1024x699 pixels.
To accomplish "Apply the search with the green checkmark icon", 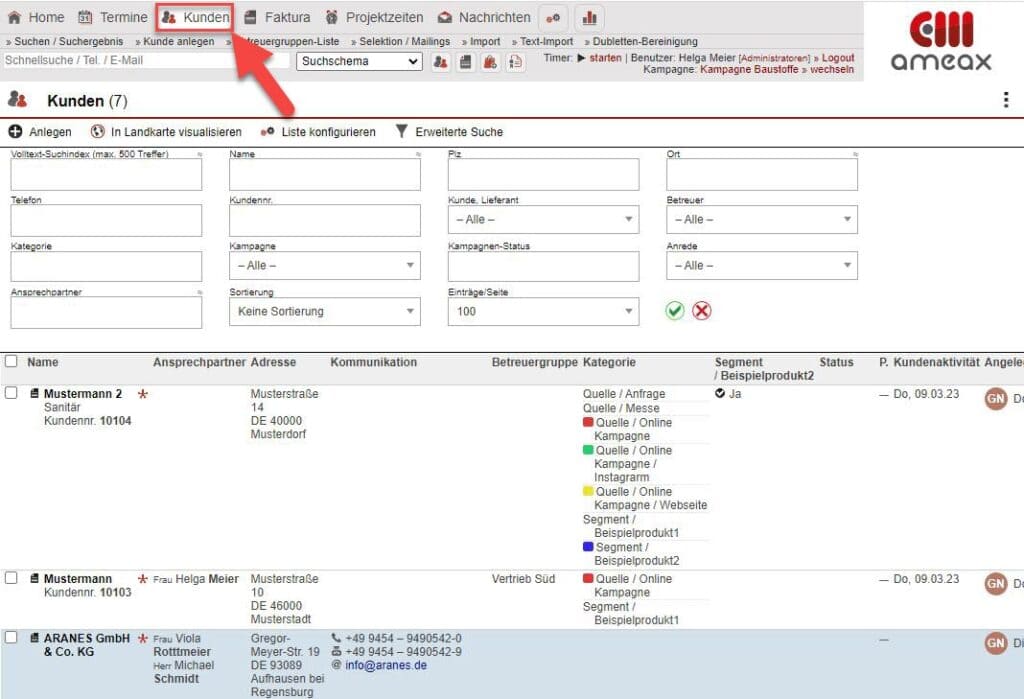I will (x=676, y=311).
